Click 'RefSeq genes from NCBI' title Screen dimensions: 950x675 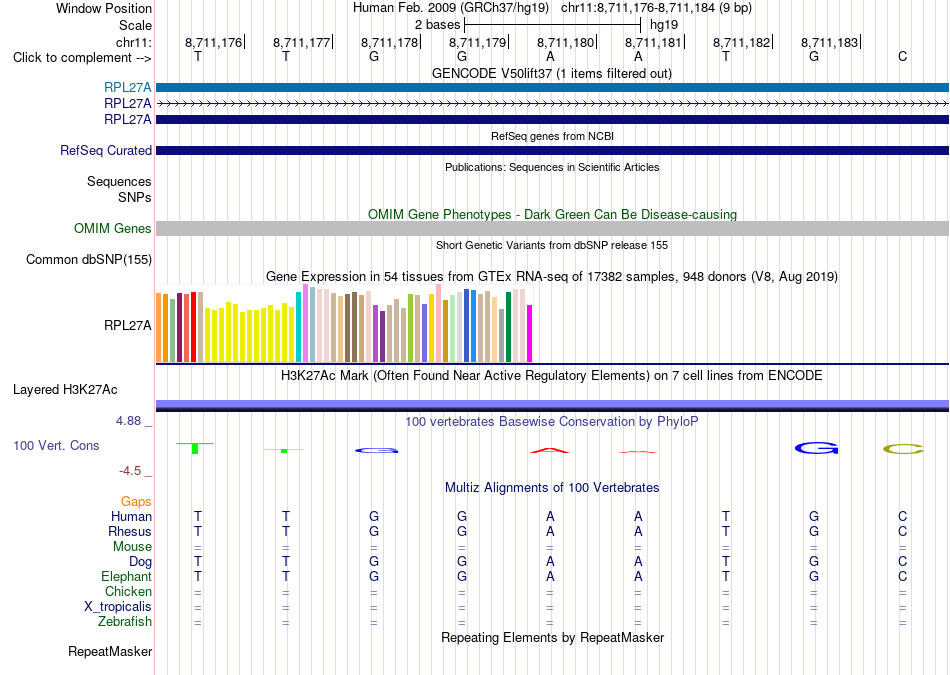pyautogui.click(x=552, y=136)
